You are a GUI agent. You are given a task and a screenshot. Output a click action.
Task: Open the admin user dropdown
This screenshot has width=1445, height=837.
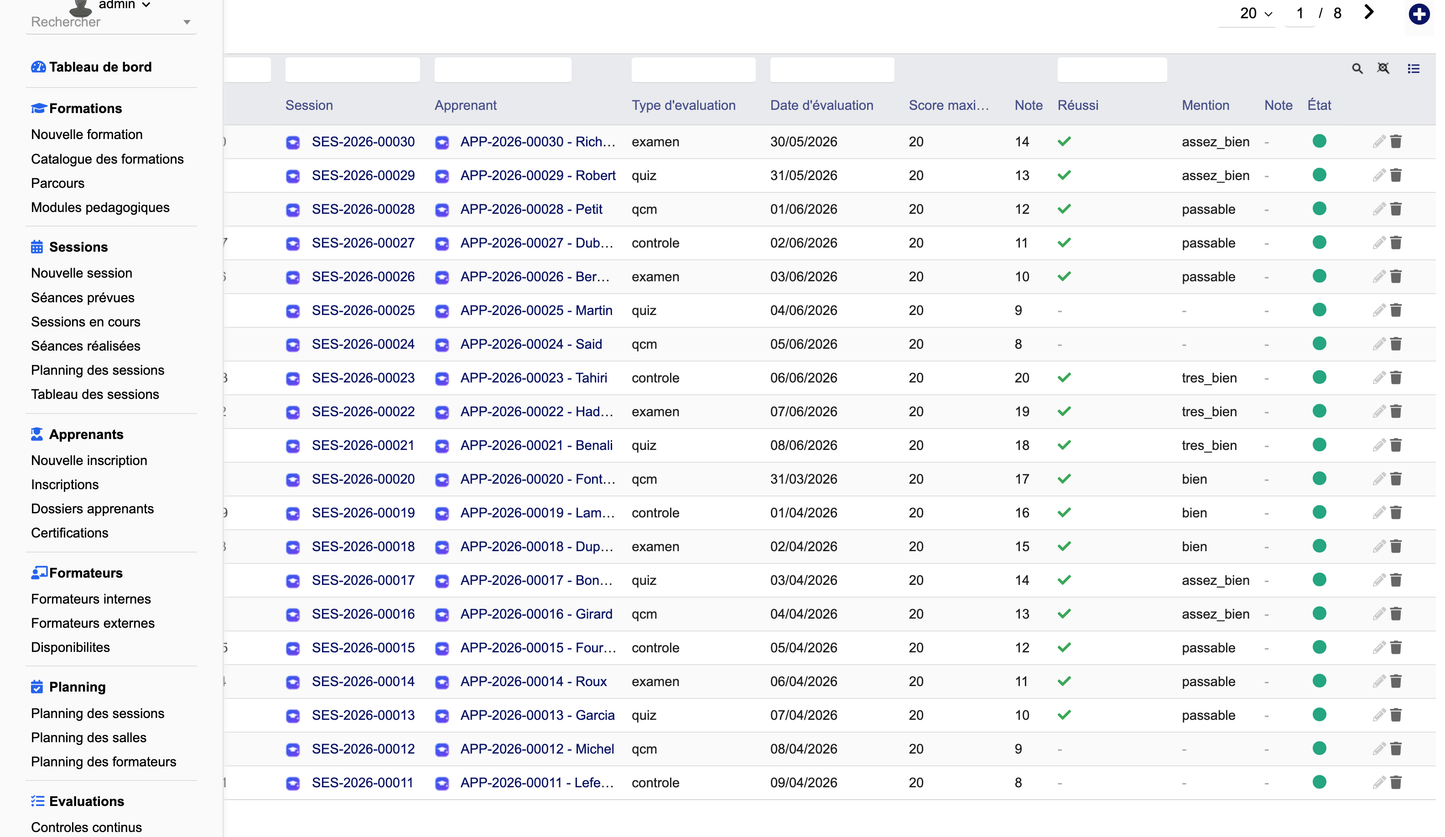(124, 5)
